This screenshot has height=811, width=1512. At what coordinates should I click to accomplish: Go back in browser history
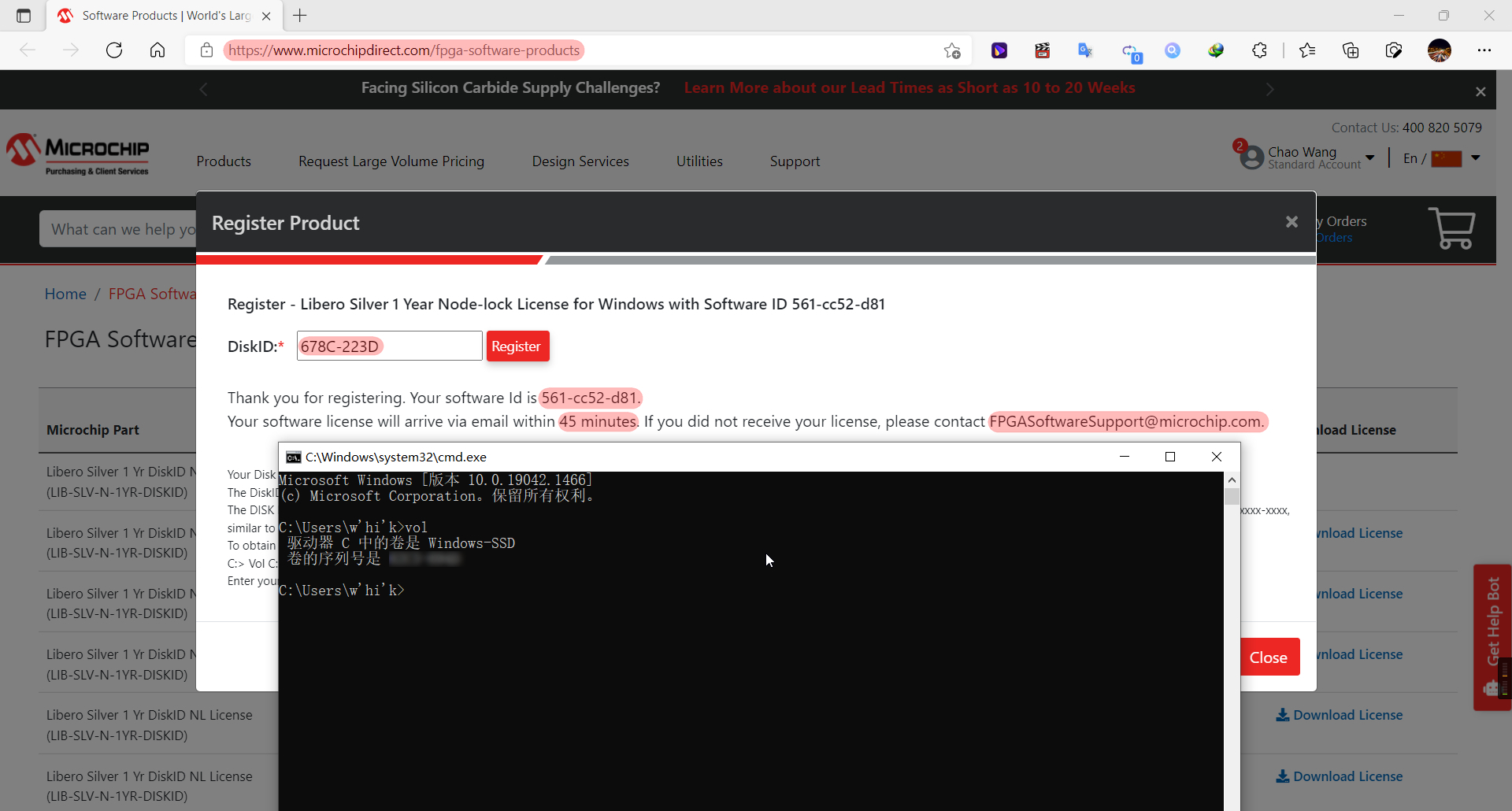pos(28,50)
